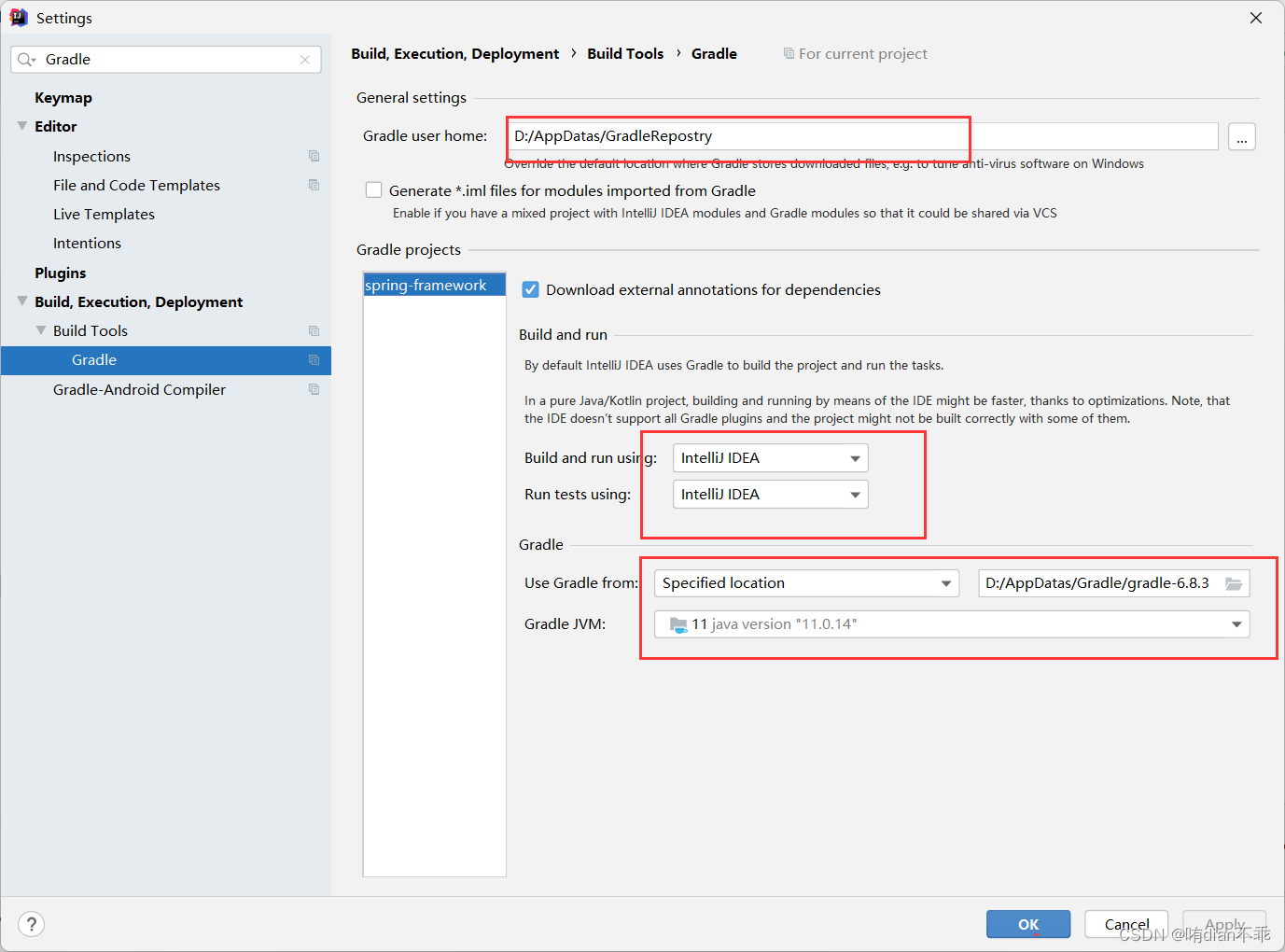Click the IntelliJ IDEA logo in title bar
The image size is (1285, 952).
(19, 18)
